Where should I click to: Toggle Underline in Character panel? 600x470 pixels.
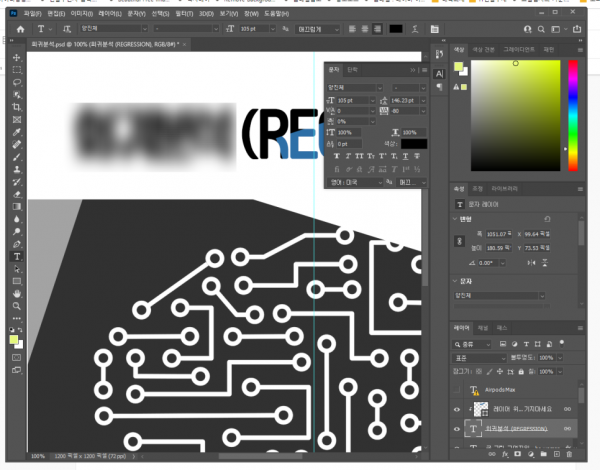point(406,156)
